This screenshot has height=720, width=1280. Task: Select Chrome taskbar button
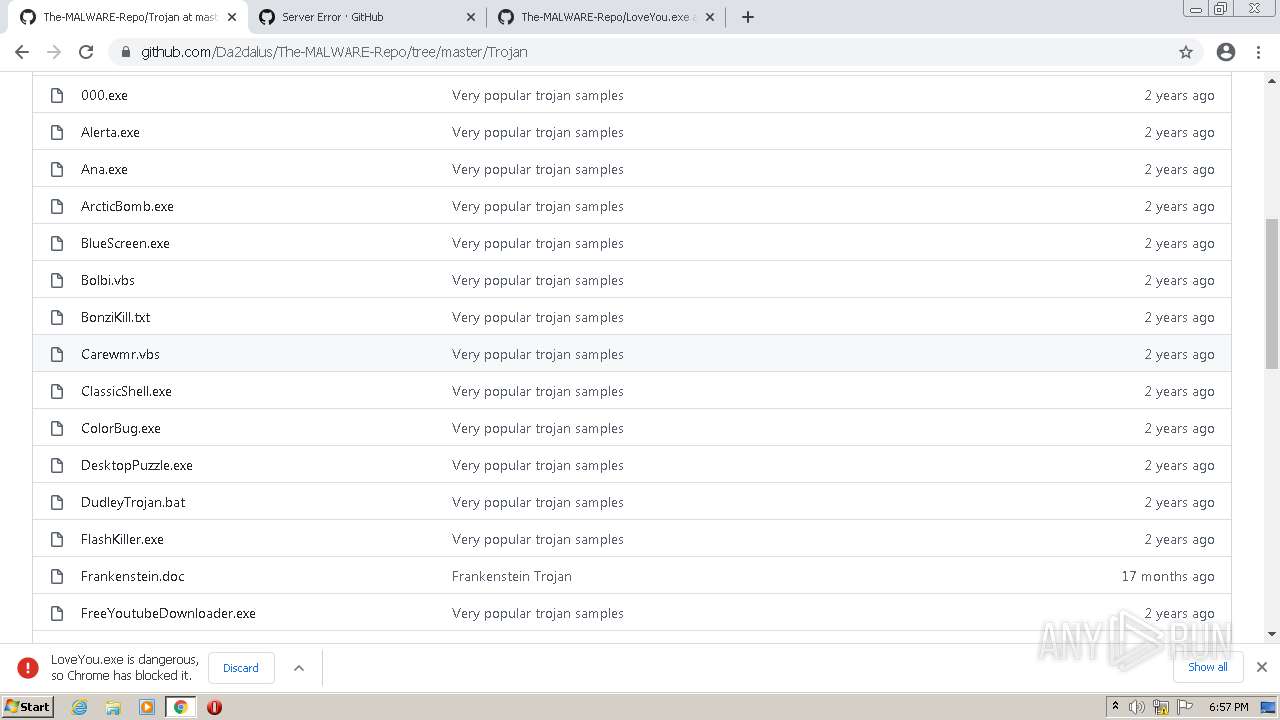[181, 707]
